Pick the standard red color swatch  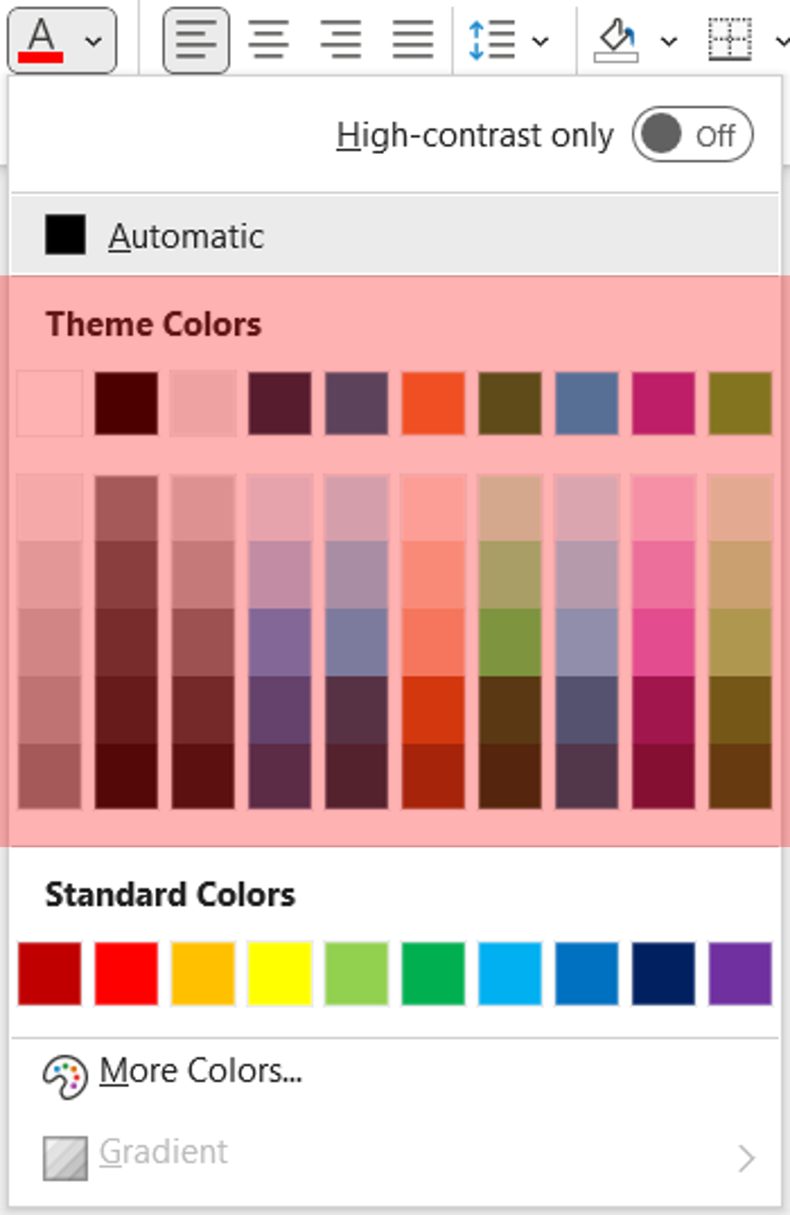(126, 973)
